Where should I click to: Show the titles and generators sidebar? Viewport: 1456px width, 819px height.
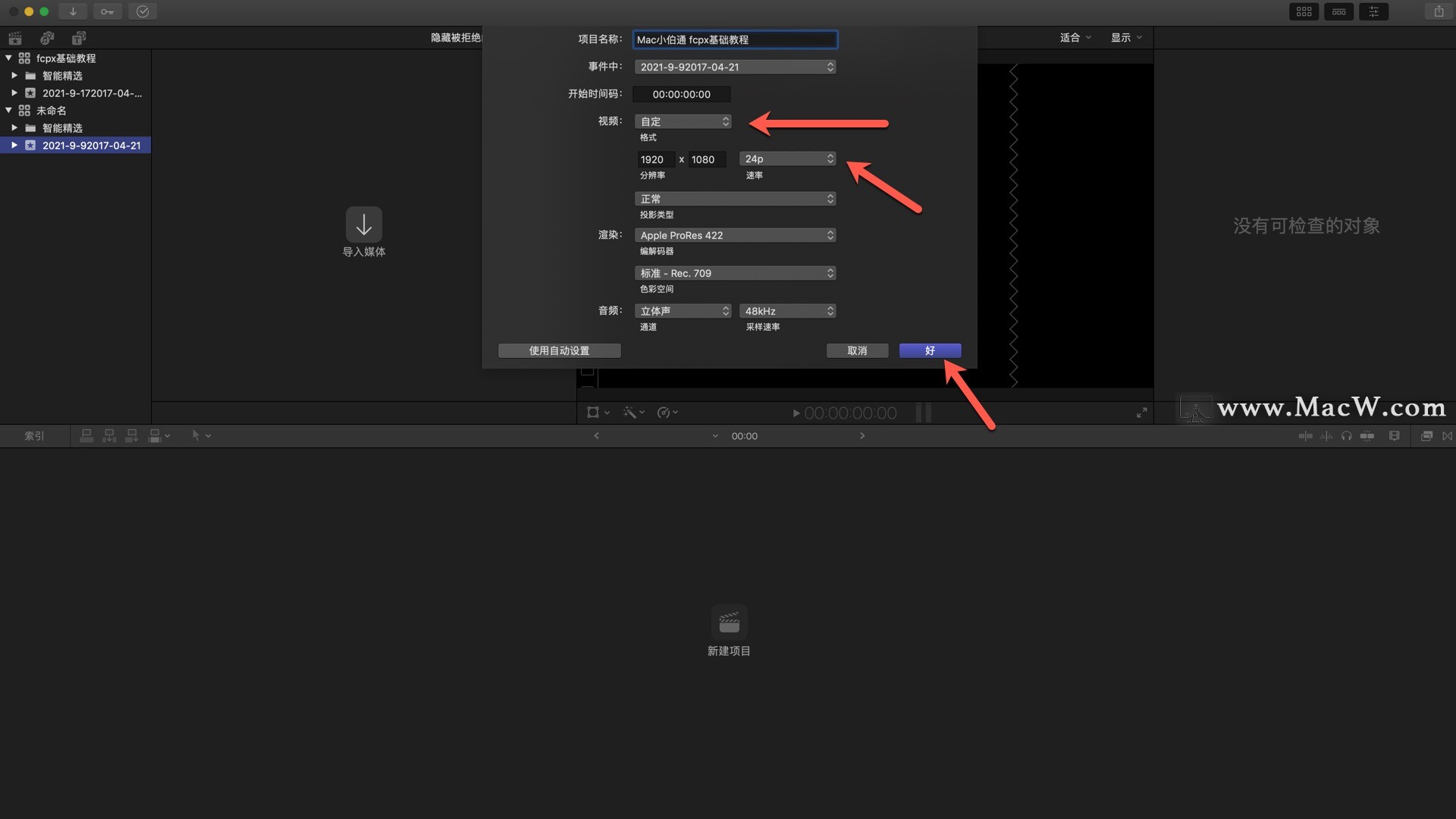coord(79,38)
